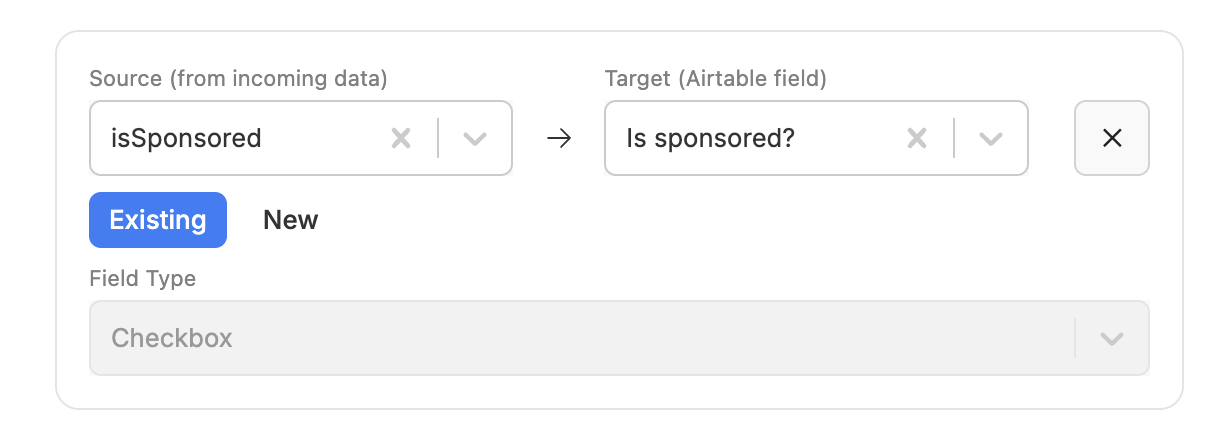Click the isSponsored source value text
Image resolution: width=1210 pixels, height=428 pixels.
(x=186, y=139)
